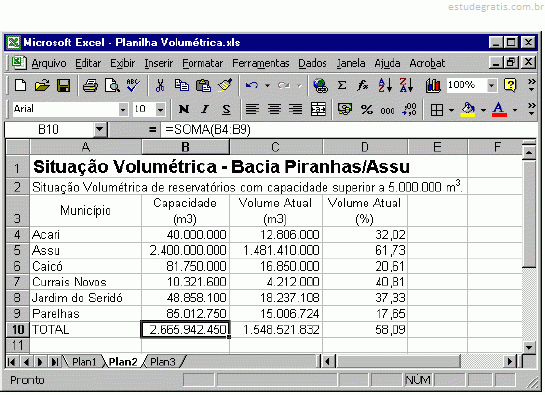Screen dimensions: 545x395
Task: Apply the yellow fill color swatch
Action: [468, 110]
